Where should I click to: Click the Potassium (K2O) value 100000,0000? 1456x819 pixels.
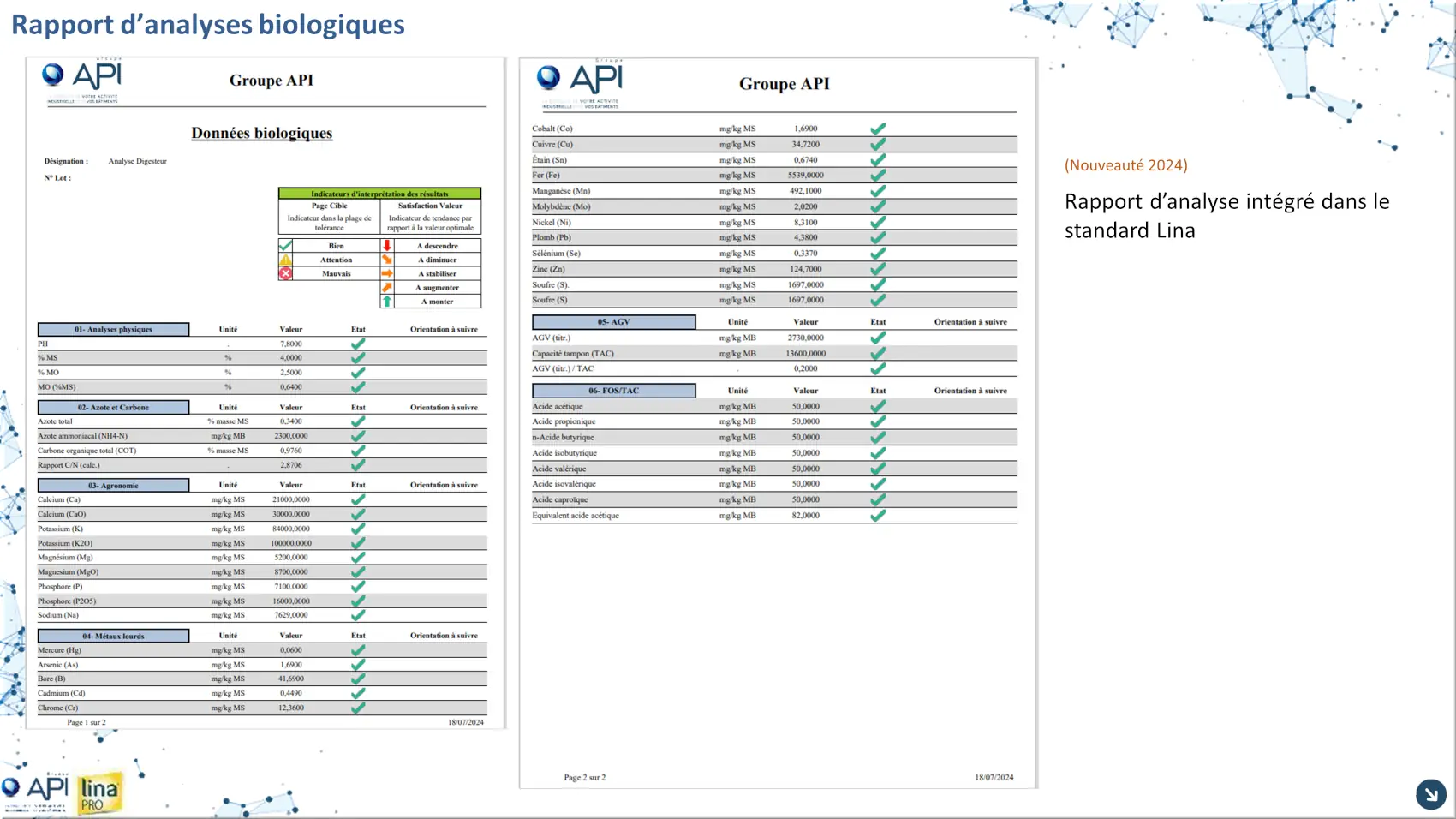pyautogui.click(x=291, y=543)
